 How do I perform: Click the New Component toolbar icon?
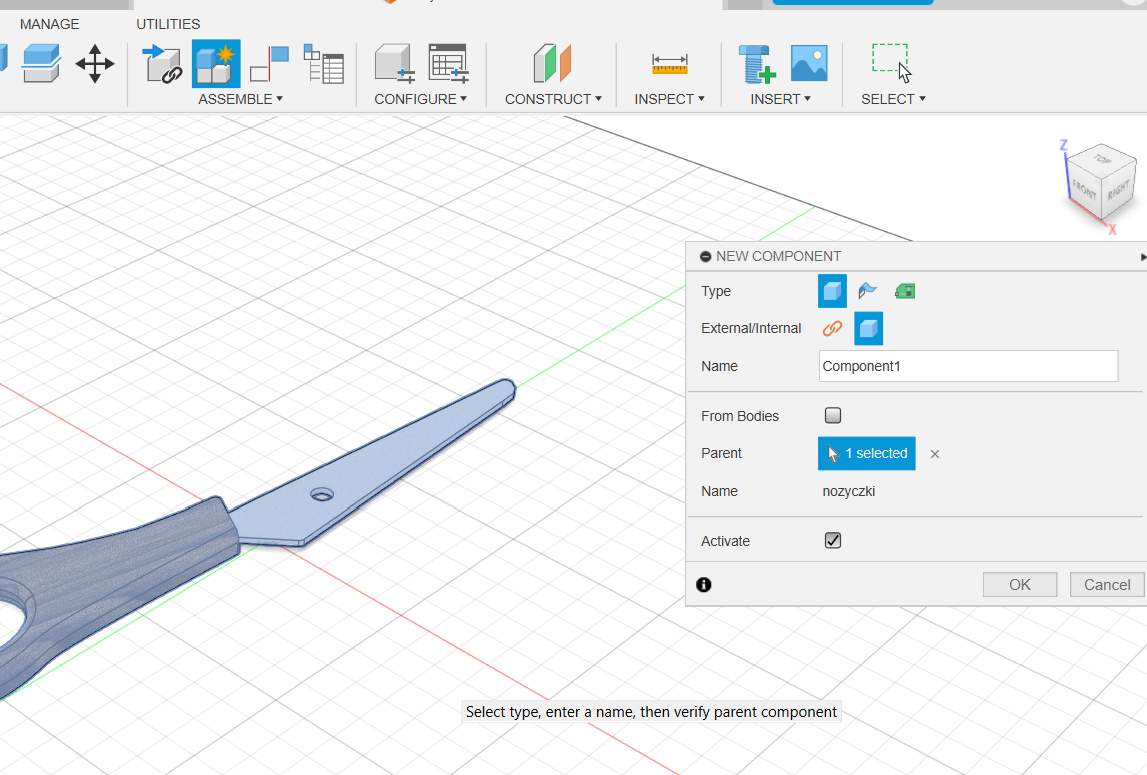pos(216,63)
